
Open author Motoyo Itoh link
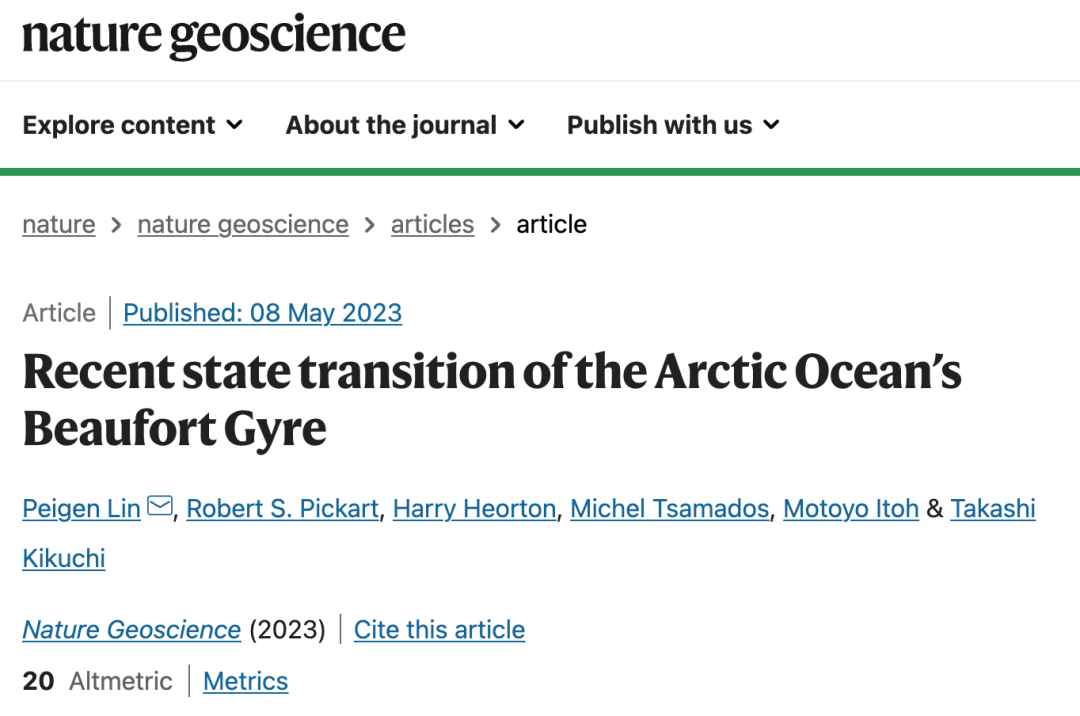pyautogui.click(x=851, y=509)
